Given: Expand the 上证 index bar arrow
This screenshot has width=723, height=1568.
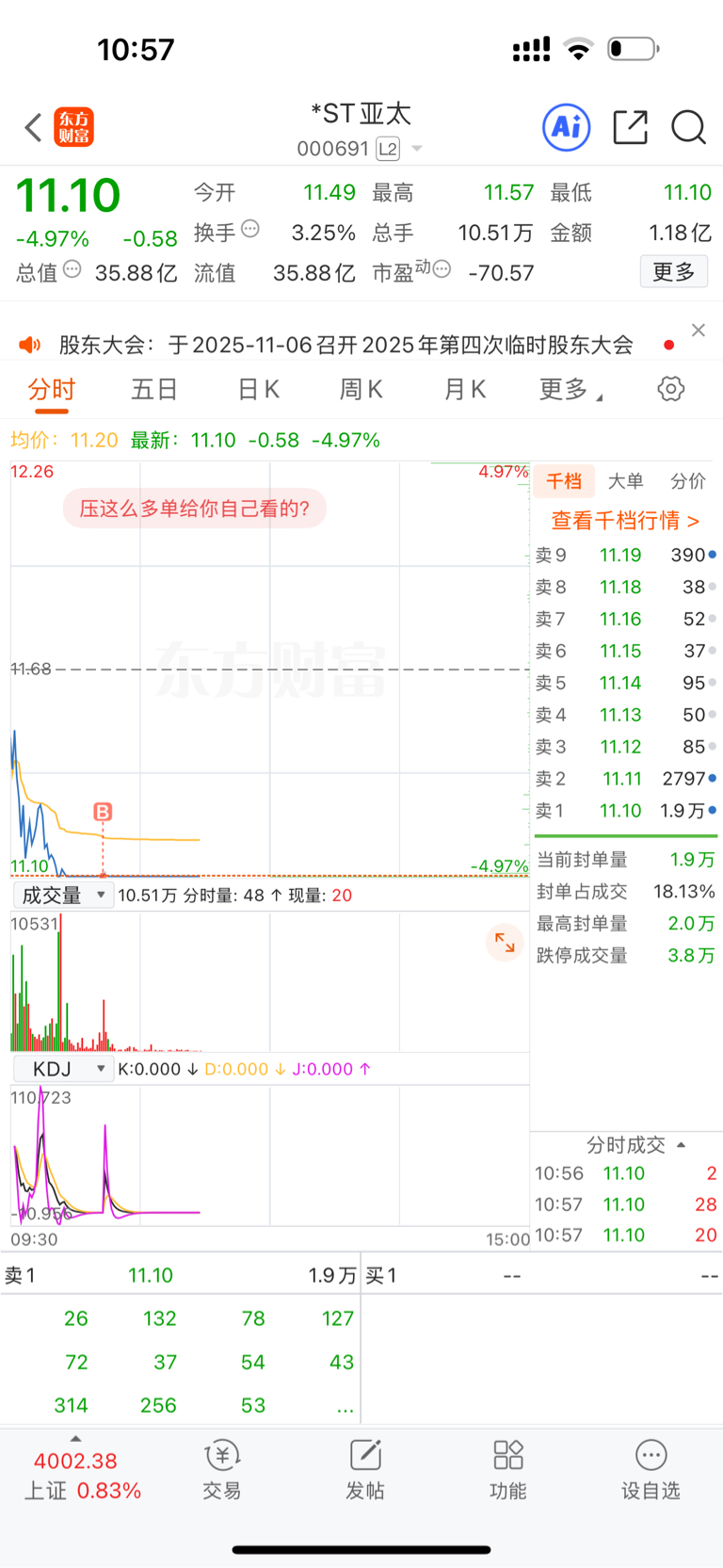Looking at the screenshot, I should pyautogui.click(x=75, y=1439).
